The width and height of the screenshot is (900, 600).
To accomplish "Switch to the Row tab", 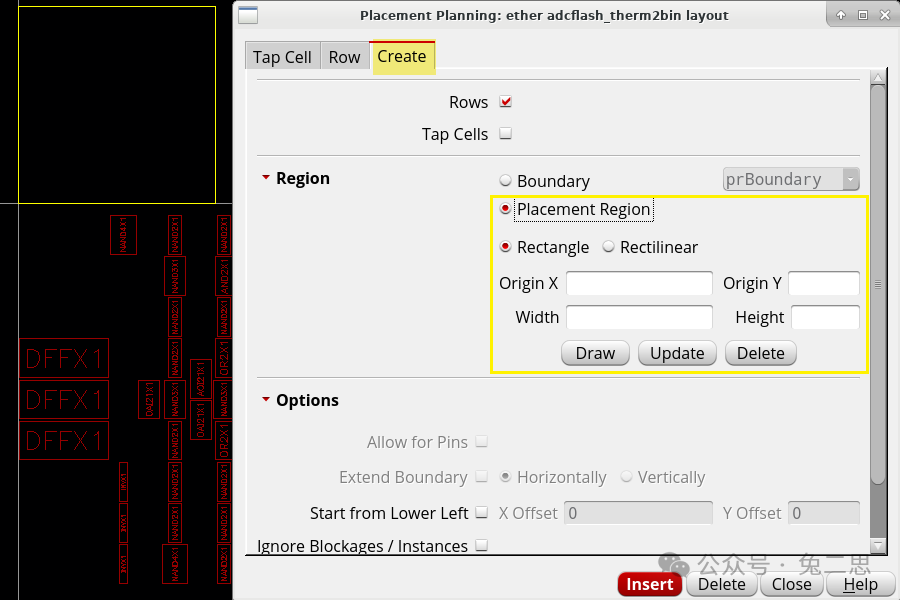I will 344,57.
